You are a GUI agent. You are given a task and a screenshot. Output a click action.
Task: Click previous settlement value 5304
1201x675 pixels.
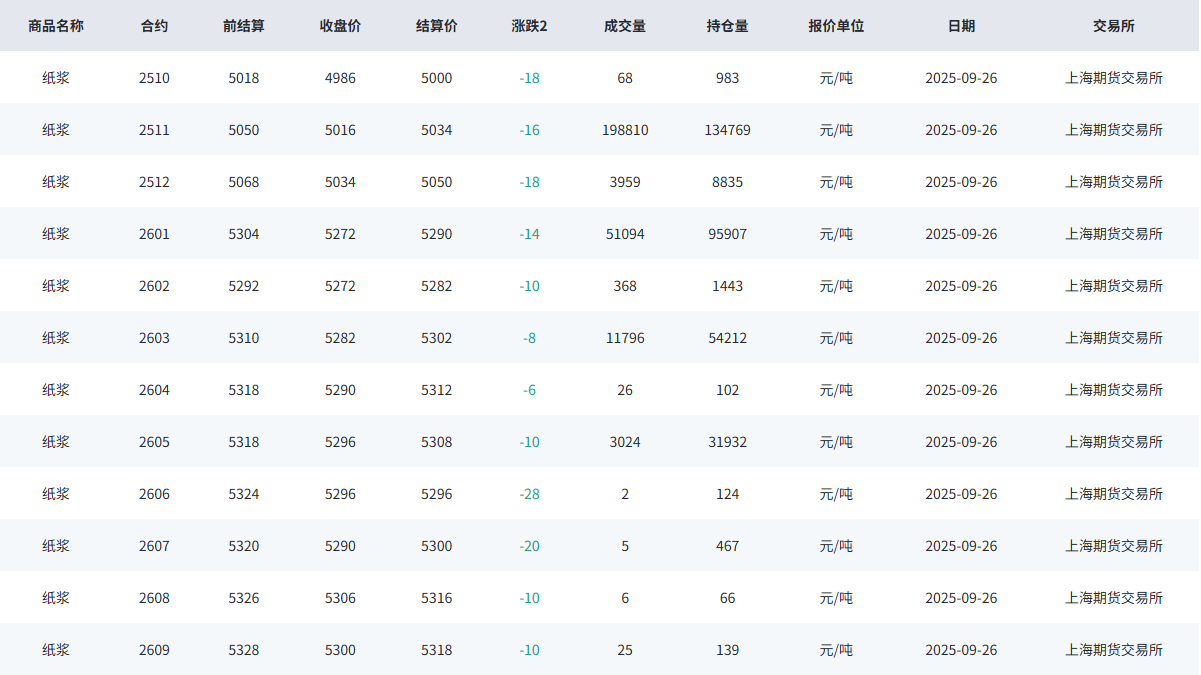click(244, 234)
